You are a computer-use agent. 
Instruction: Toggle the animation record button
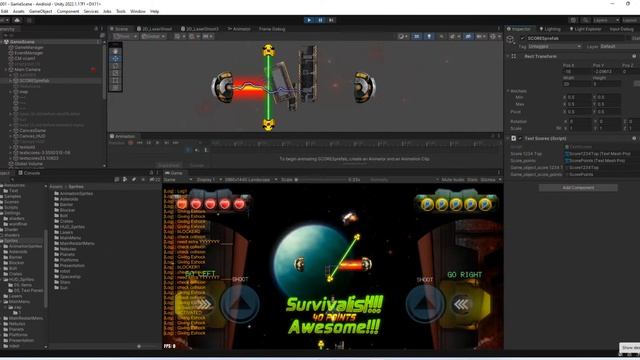point(131,143)
